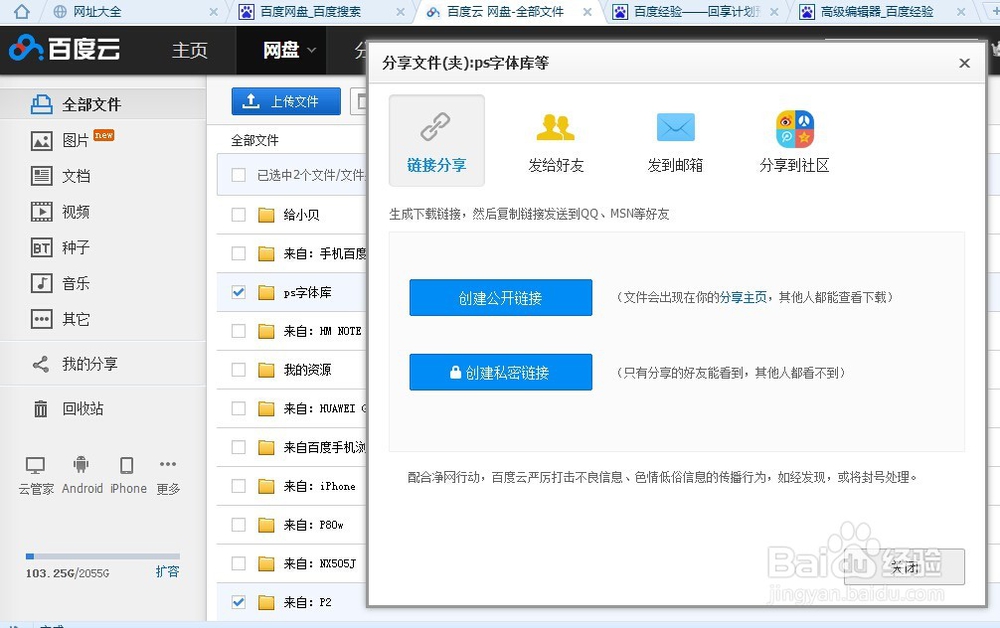This screenshot has height=628, width=1000.
Task: Choose 发到邮箱 envelope icon
Action: click(x=675, y=127)
